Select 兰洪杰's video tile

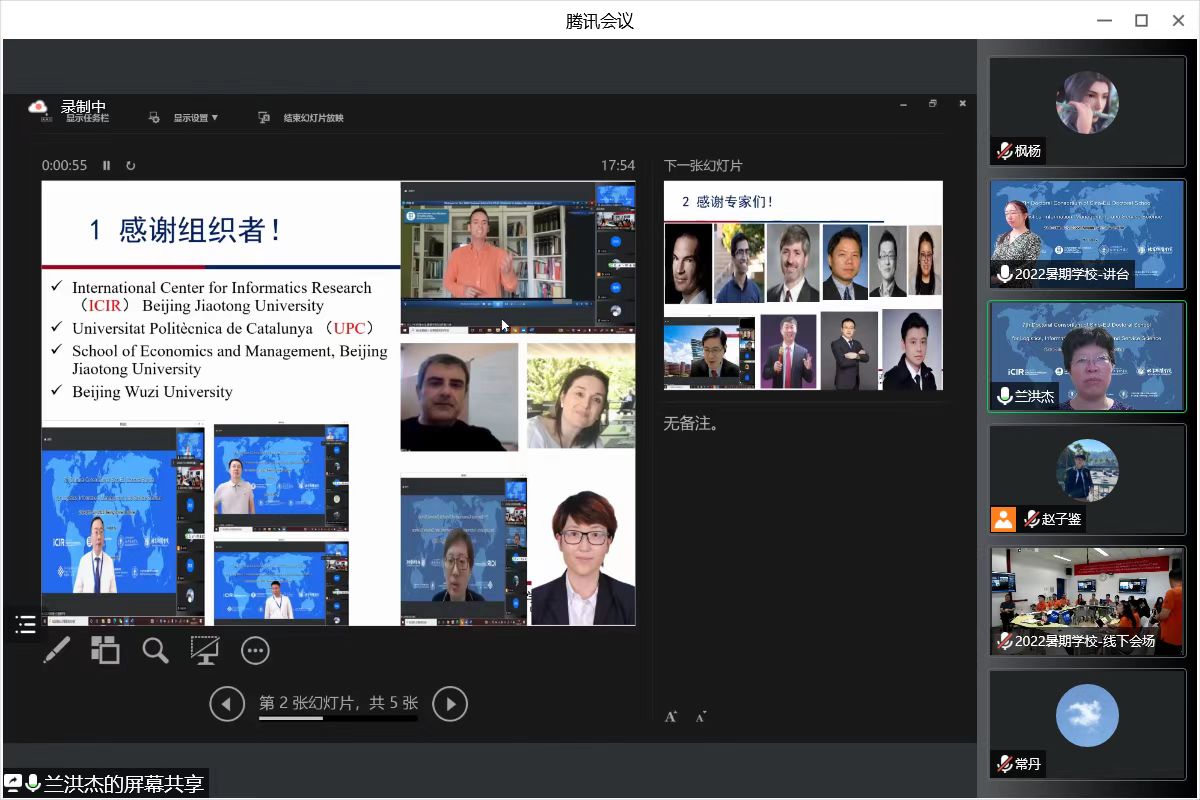(1087, 357)
